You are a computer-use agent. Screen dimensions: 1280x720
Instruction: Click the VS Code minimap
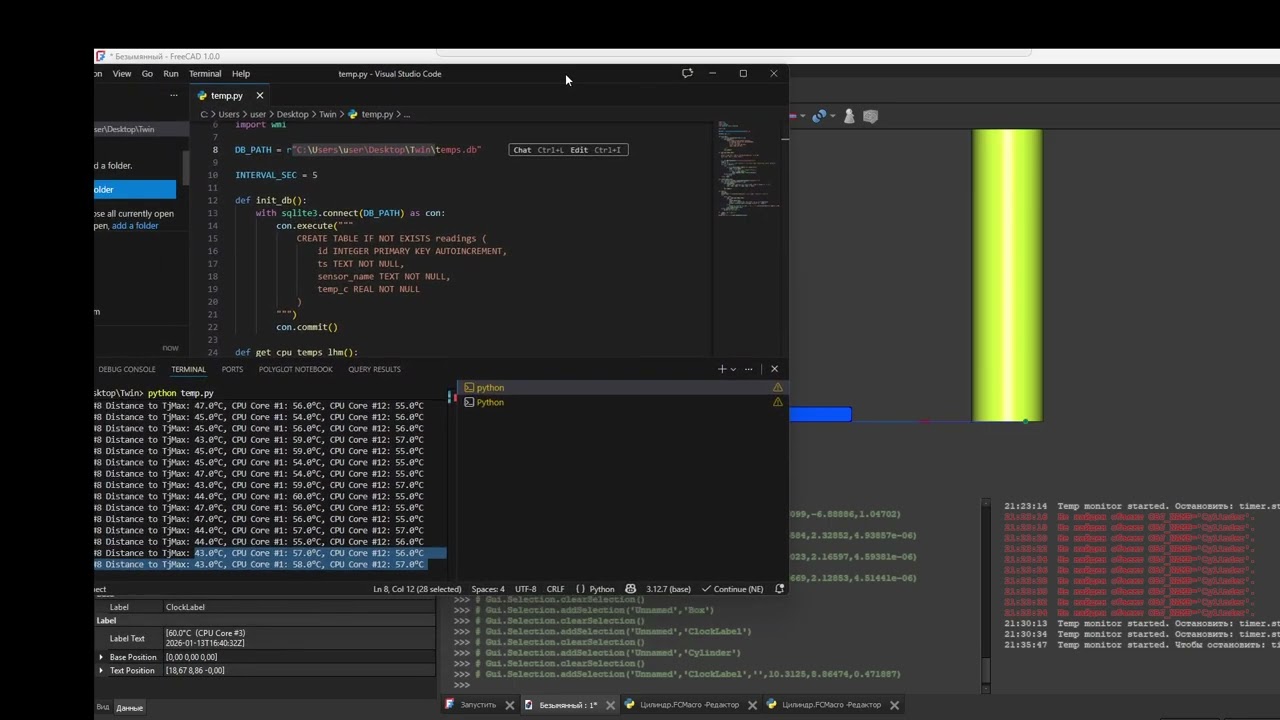point(748,170)
